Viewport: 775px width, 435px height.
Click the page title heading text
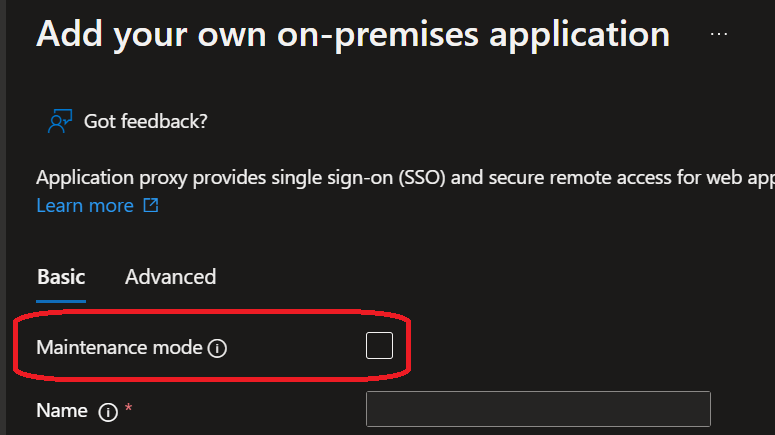pyautogui.click(x=352, y=34)
